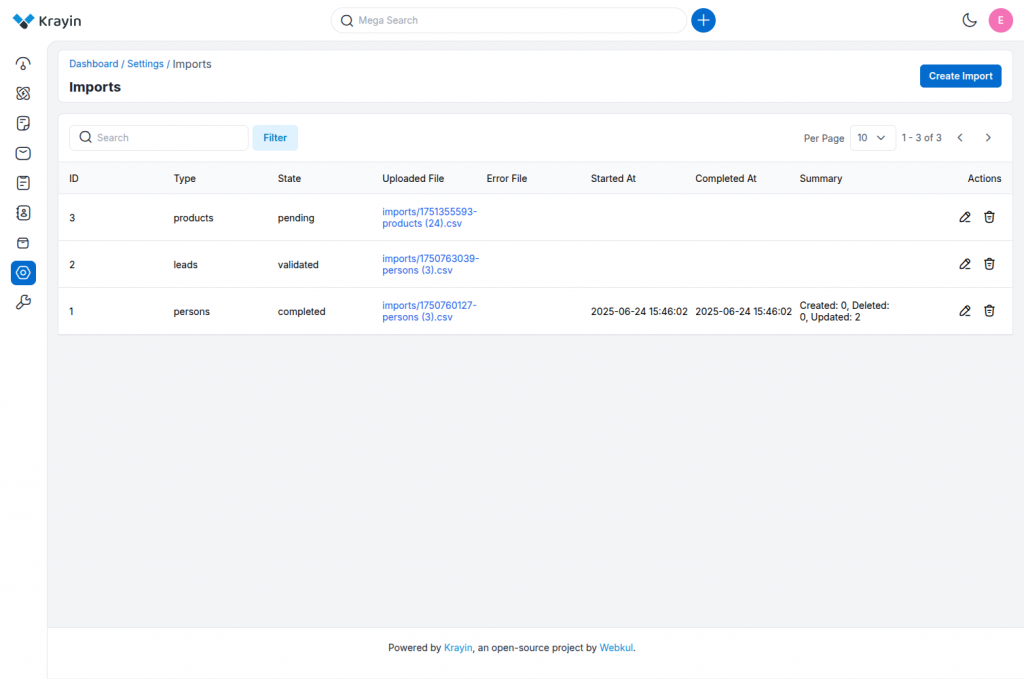Click the Completed At column header
This screenshot has width=1024, height=679.
(726, 178)
